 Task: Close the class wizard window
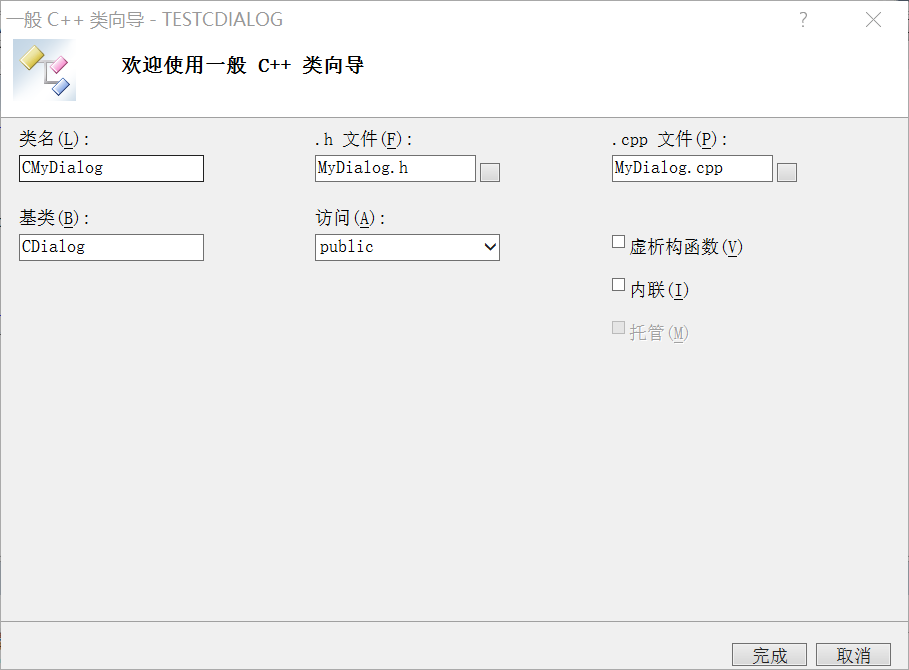(x=873, y=20)
